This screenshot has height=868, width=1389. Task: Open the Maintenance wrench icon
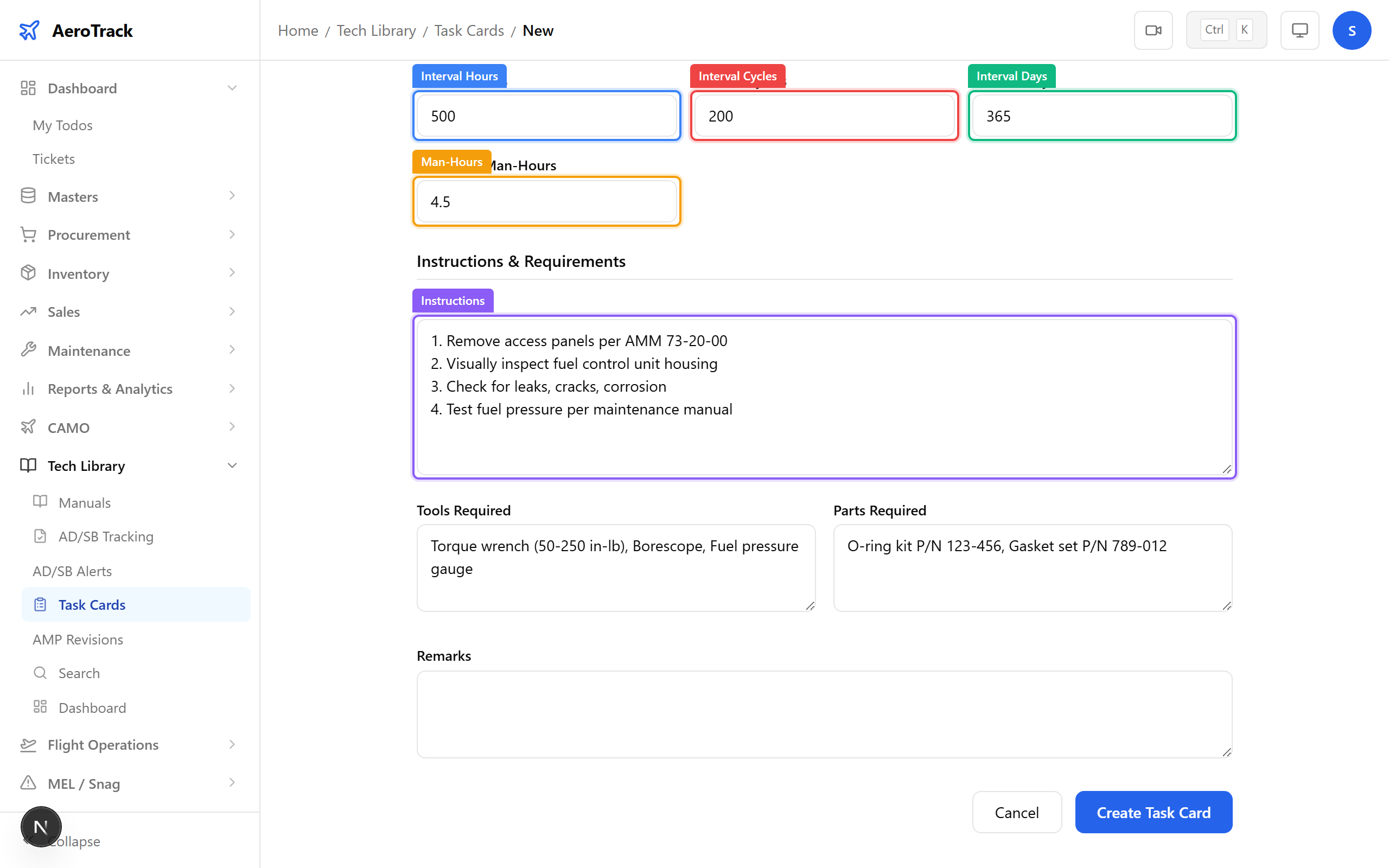[28, 350]
